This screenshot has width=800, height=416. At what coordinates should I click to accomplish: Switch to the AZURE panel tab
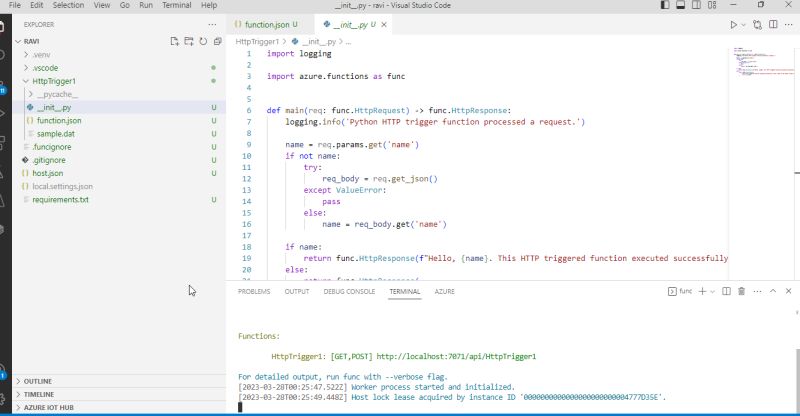click(x=444, y=291)
